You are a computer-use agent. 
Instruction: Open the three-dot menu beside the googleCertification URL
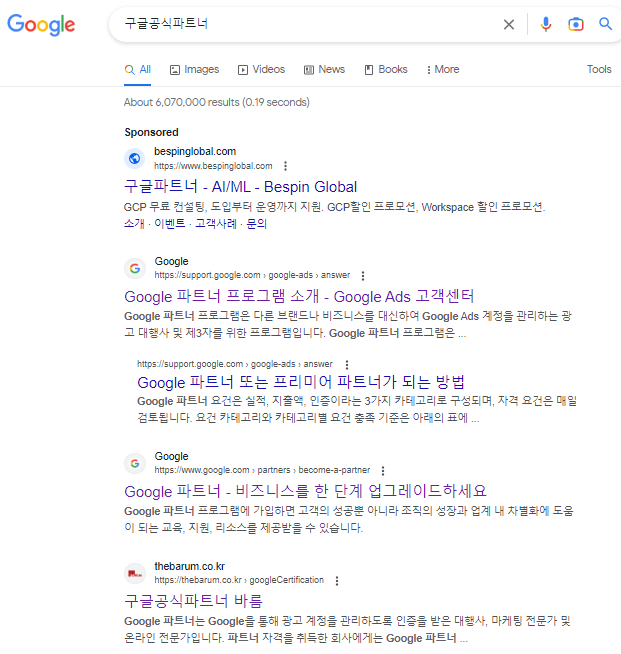(x=337, y=581)
